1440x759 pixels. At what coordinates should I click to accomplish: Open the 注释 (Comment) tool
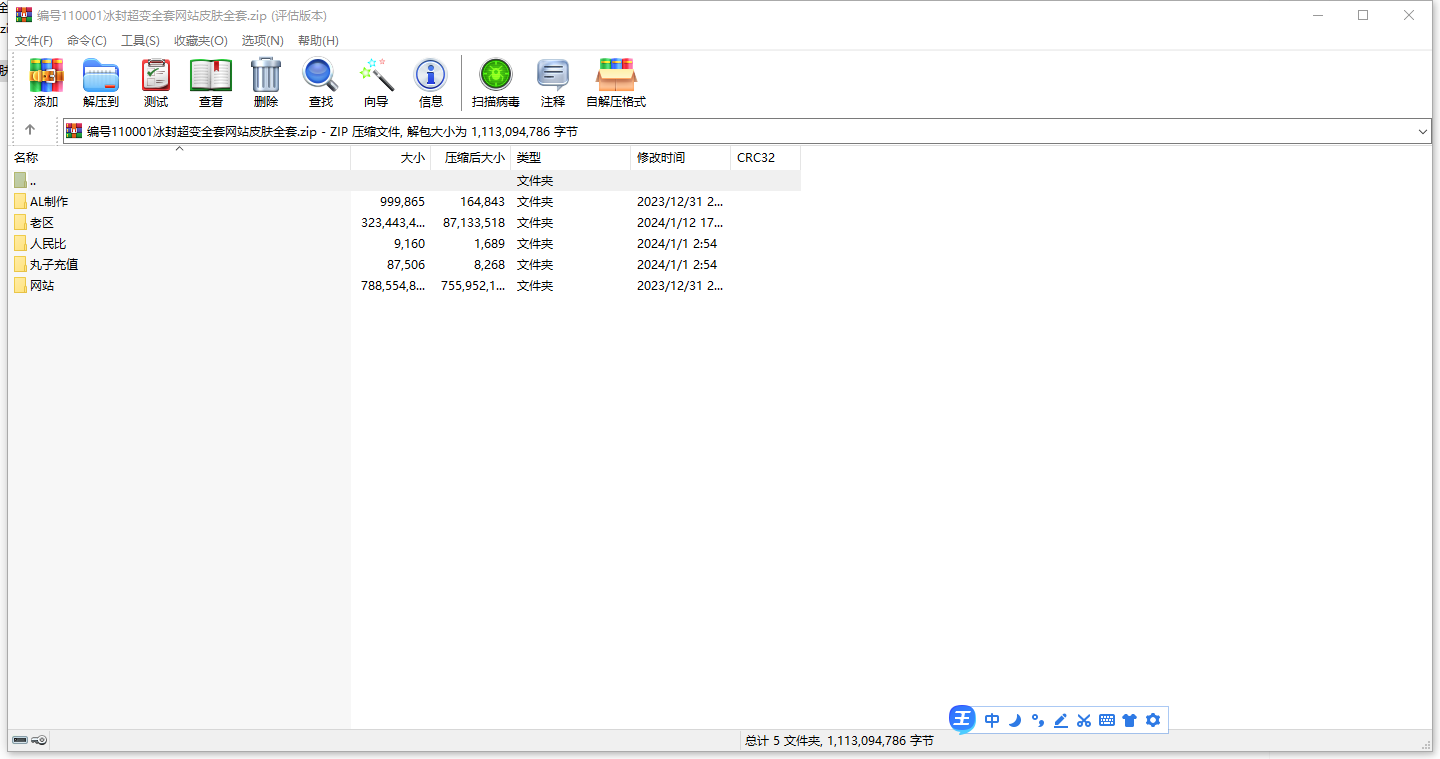coord(553,76)
